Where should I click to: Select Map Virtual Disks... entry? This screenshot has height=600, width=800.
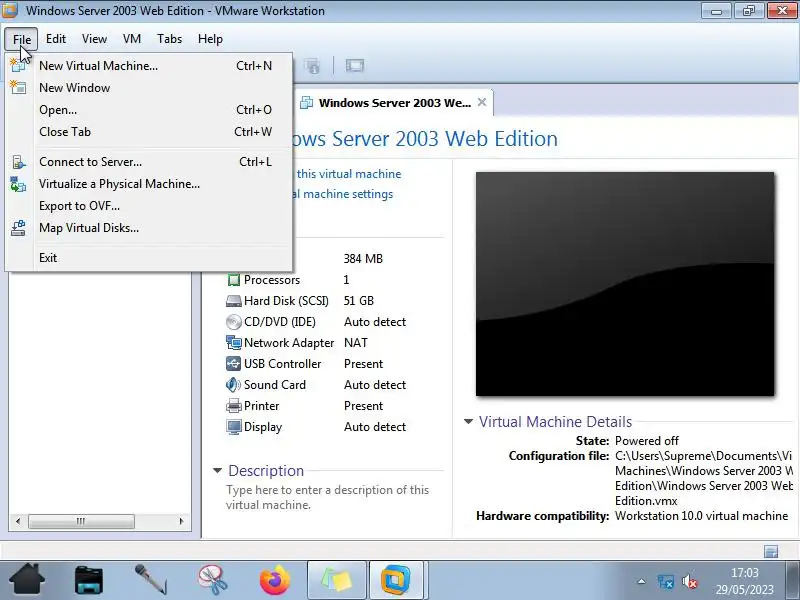tap(148, 228)
